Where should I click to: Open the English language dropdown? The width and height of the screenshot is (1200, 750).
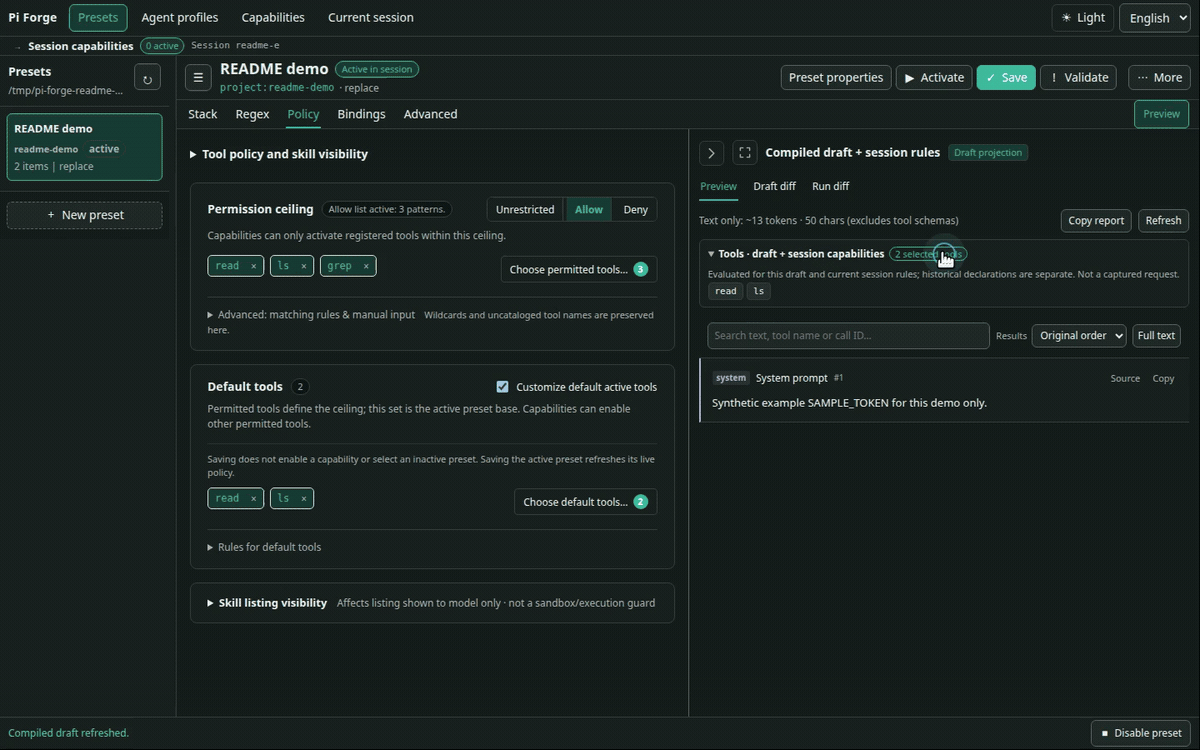1155,17
